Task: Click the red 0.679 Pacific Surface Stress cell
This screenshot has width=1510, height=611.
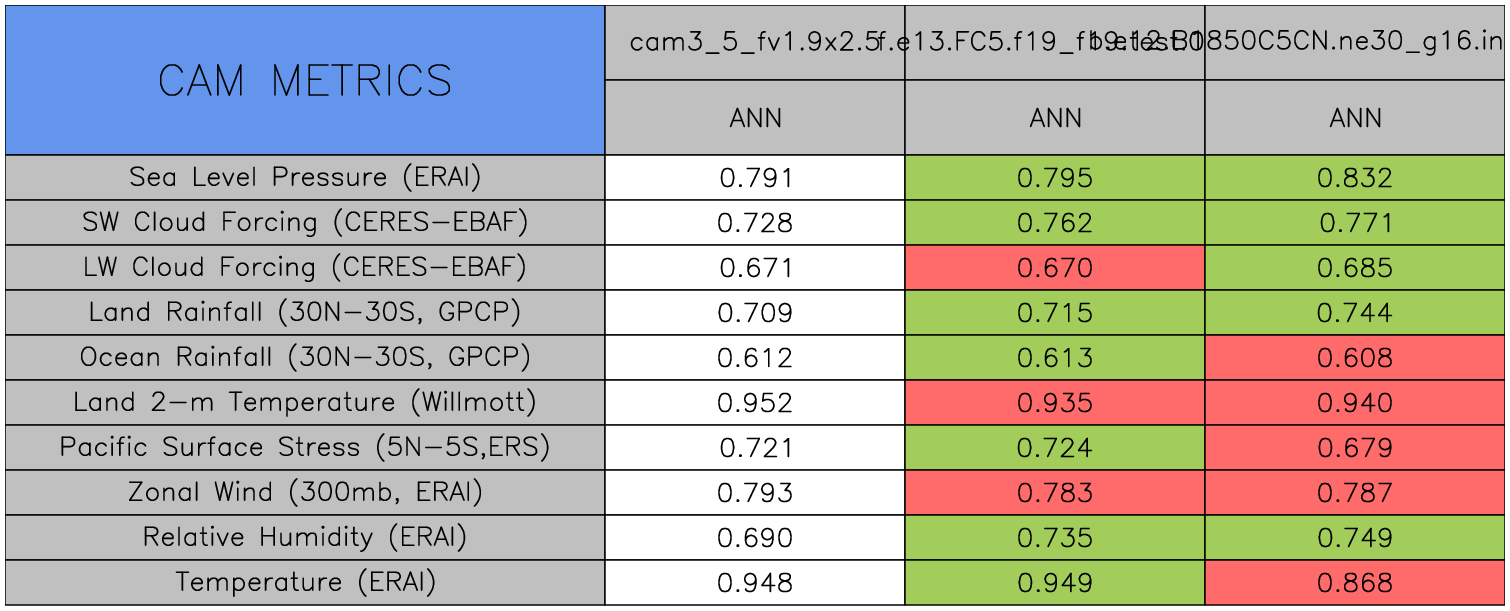Action: 1355,448
